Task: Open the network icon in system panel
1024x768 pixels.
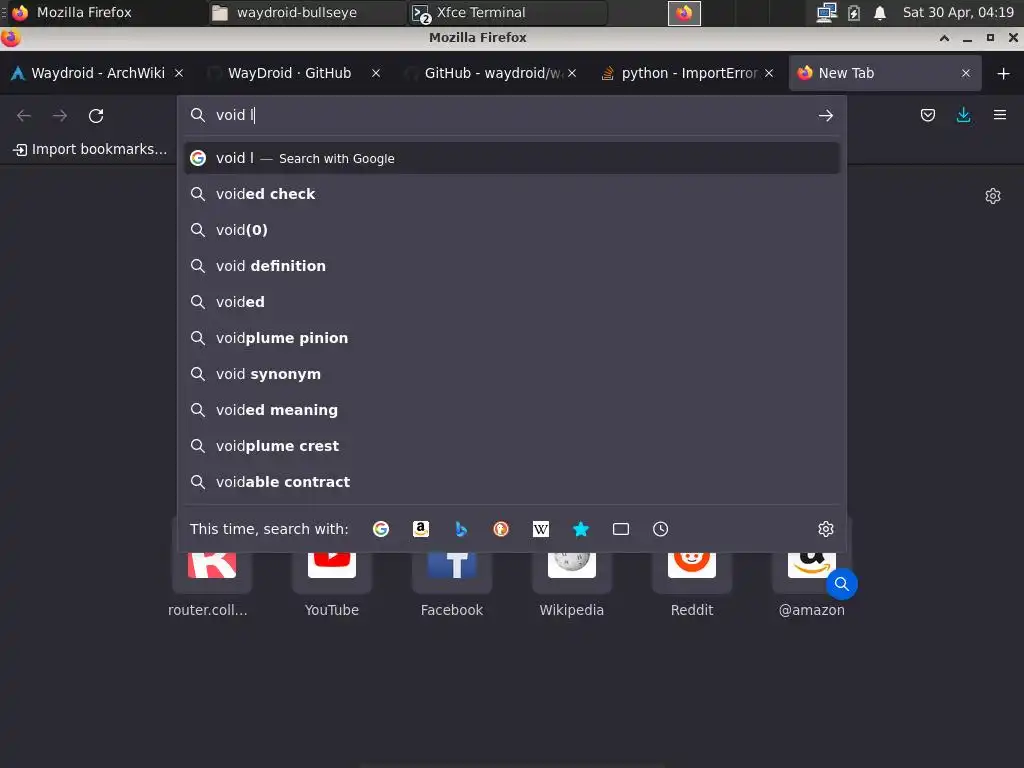Action: click(826, 12)
